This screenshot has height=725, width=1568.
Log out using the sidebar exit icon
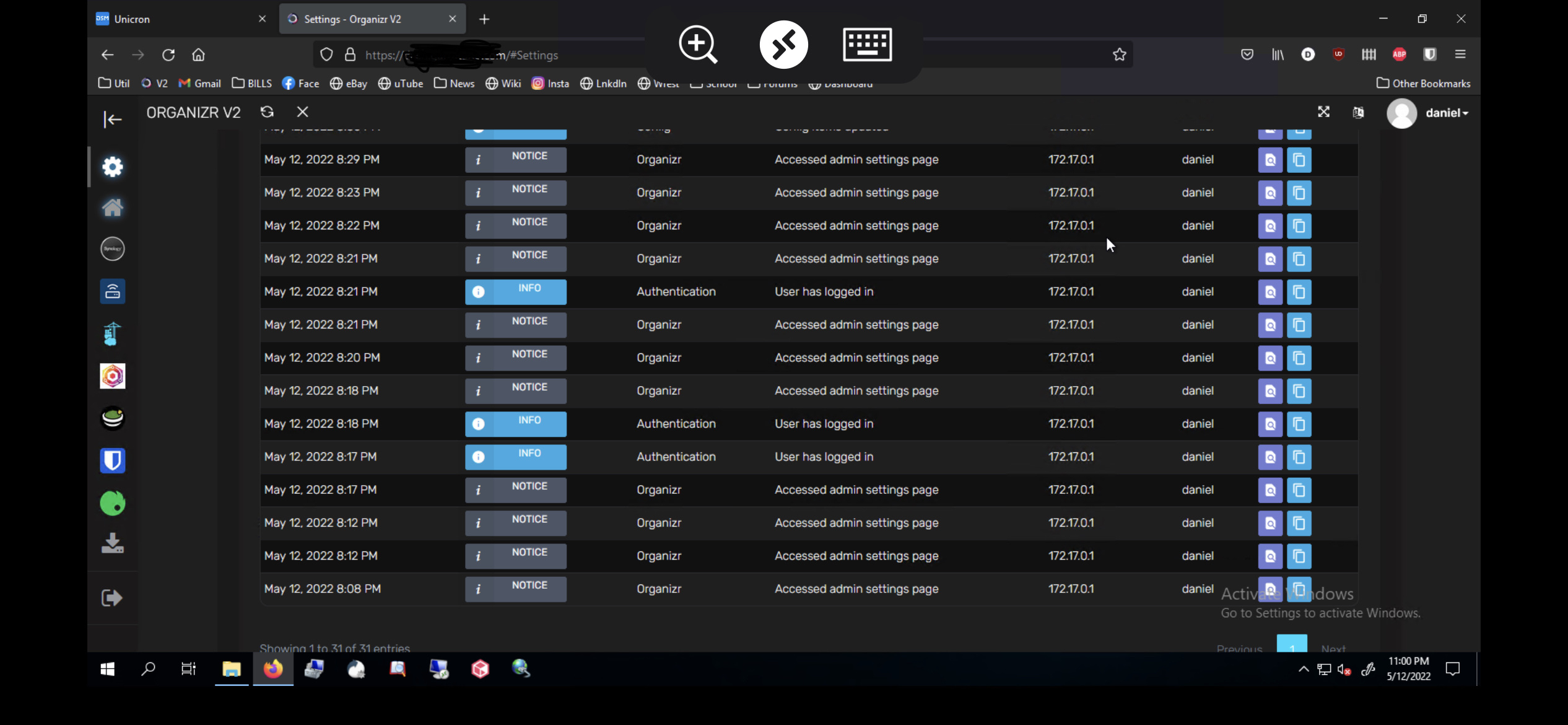(111, 597)
